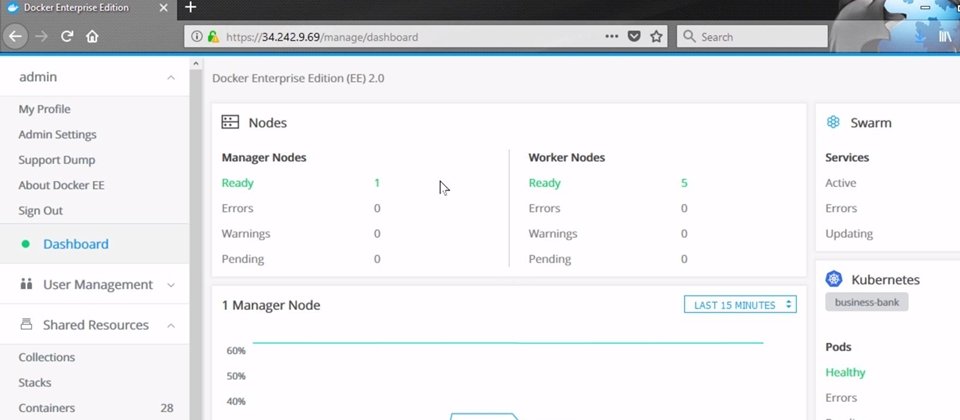Viewport: 960px width, 420px height.
Task: Click the Nodes server icon
Action: (x=230, y=122)
